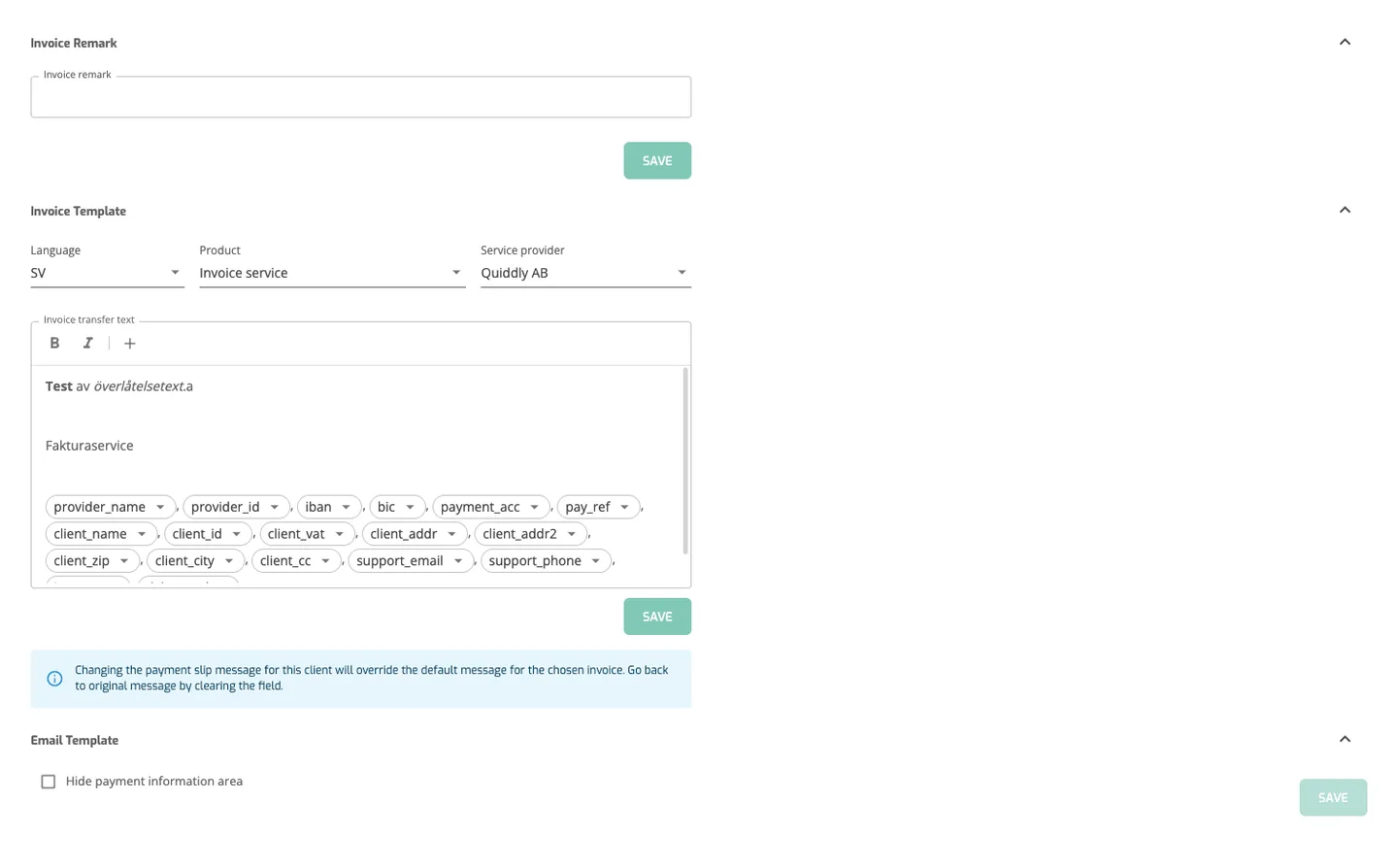Image resolution: width=1398 pixels, height=868 pixels.
Task: Open the support_phone chip dropdown
Action: (x=595, y=561)
